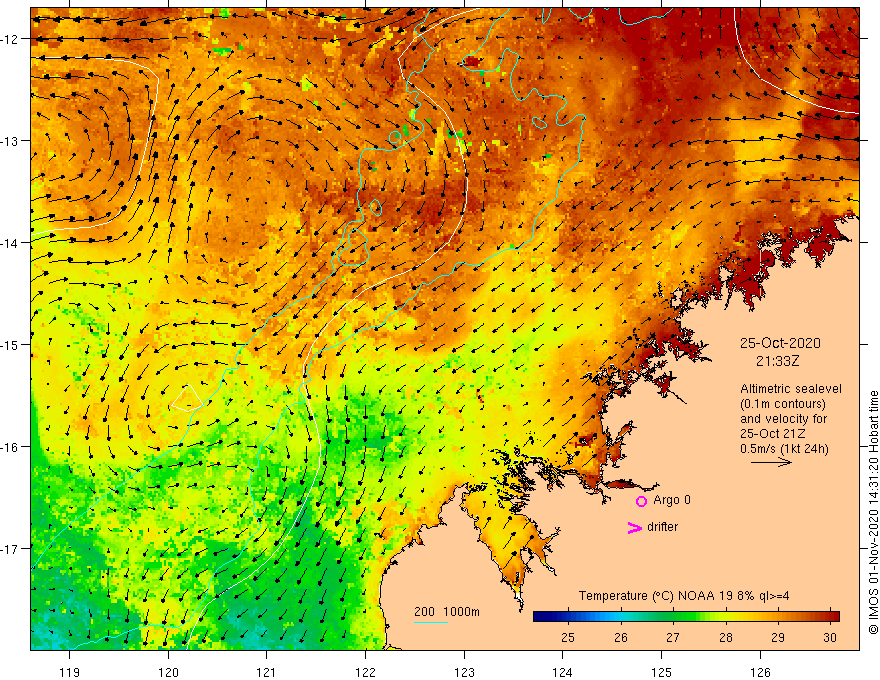880x680 pixels.
Task: Click colorbar tick label '25'
Action: coord(568,637)
